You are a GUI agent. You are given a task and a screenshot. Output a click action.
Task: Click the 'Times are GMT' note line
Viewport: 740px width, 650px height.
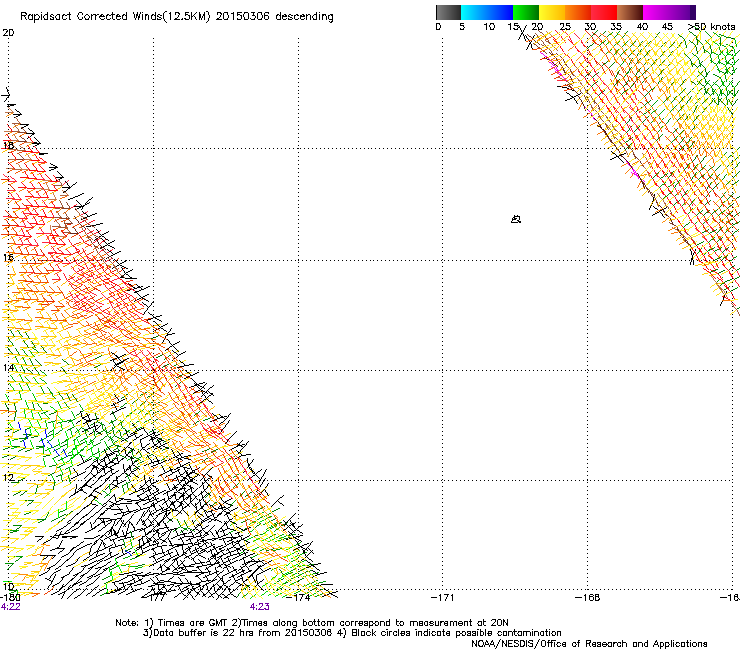pyautogui.click(x=311, y=623)
